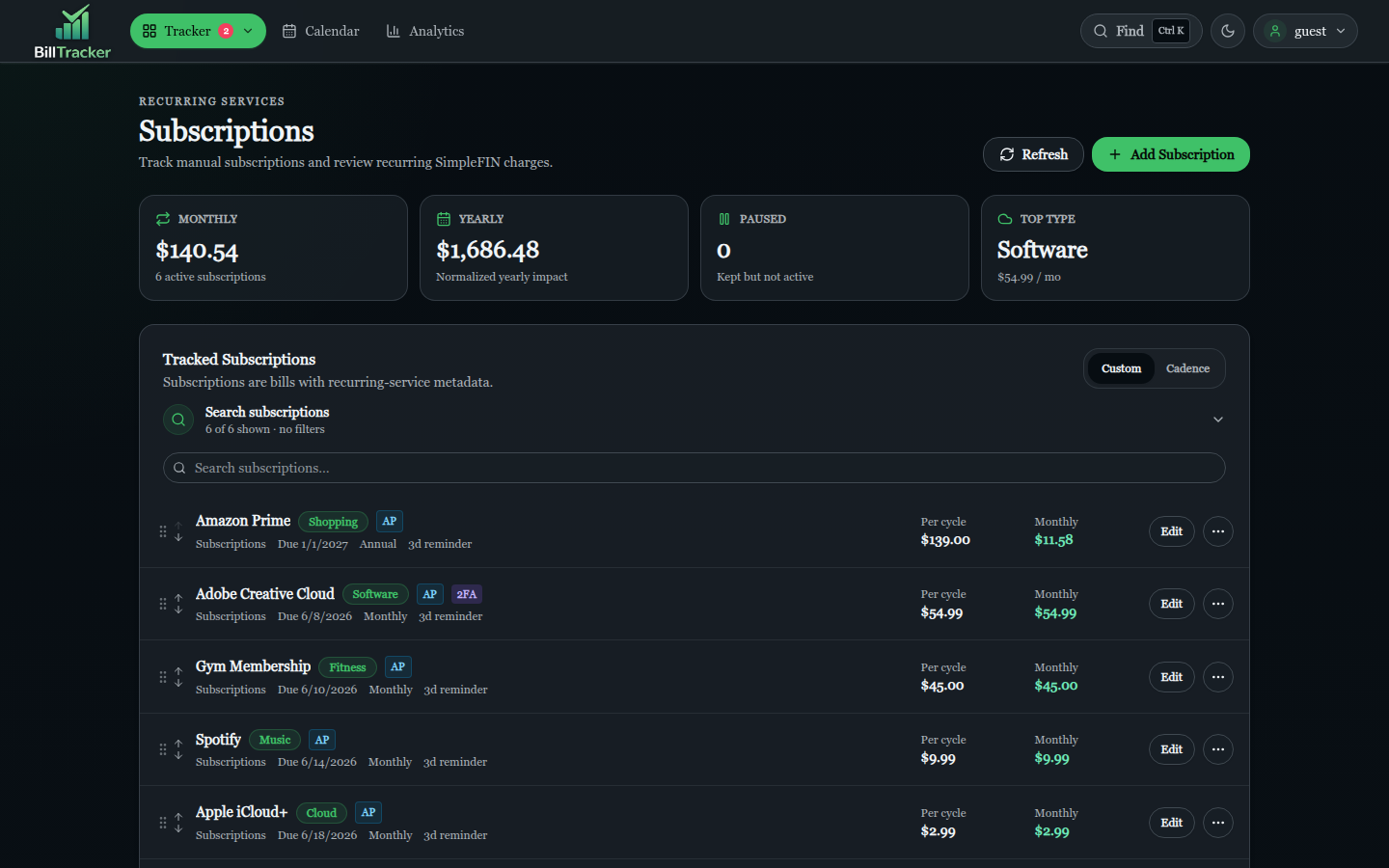Screen dimensions: 1389x868
Task: Edit the Adobe Creative Cloud subscription
Action: point(1172,604)
